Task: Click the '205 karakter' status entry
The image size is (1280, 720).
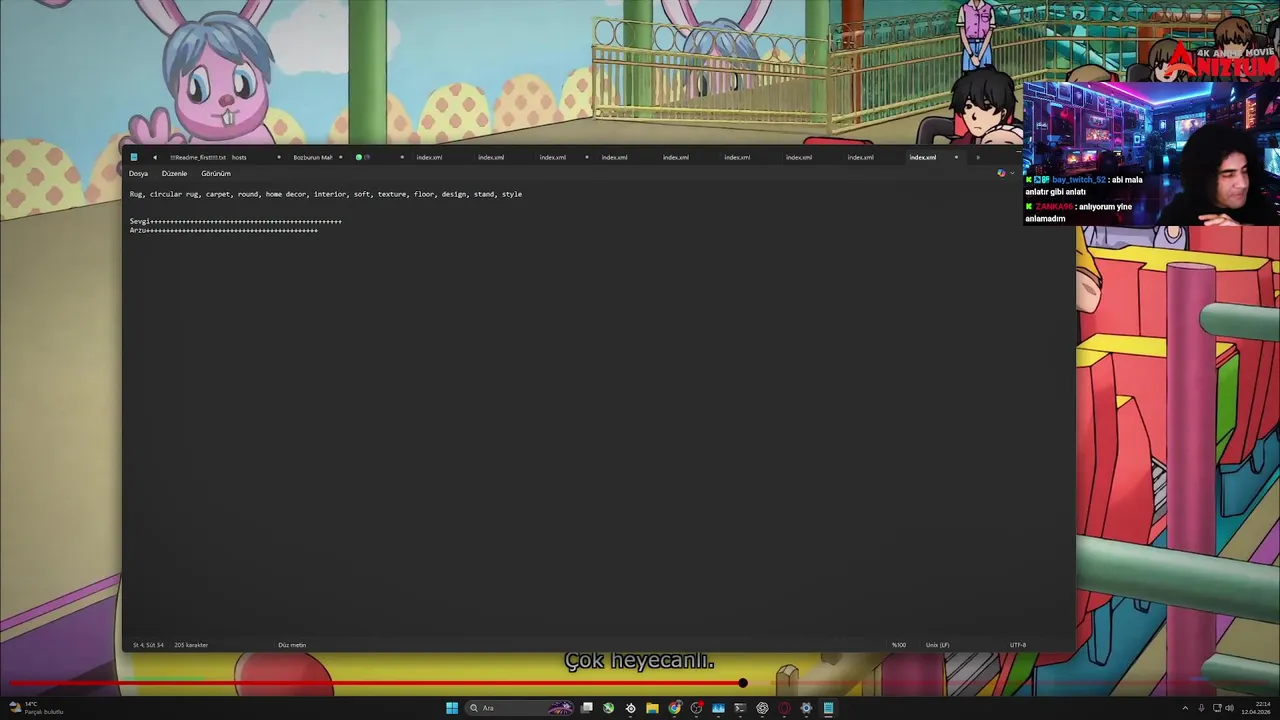Action: tap(191, 645)
